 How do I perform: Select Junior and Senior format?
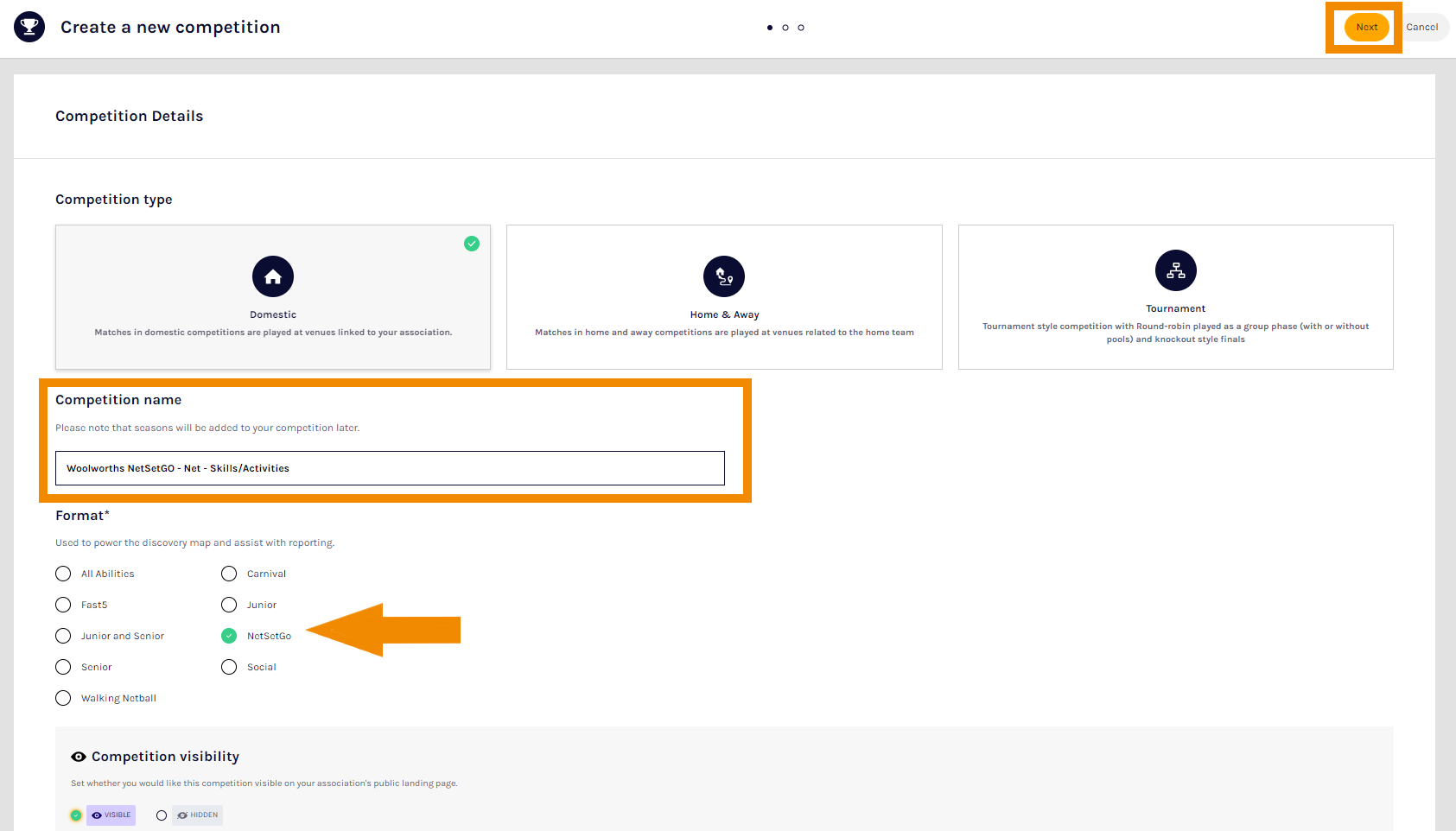coord(63,636)
